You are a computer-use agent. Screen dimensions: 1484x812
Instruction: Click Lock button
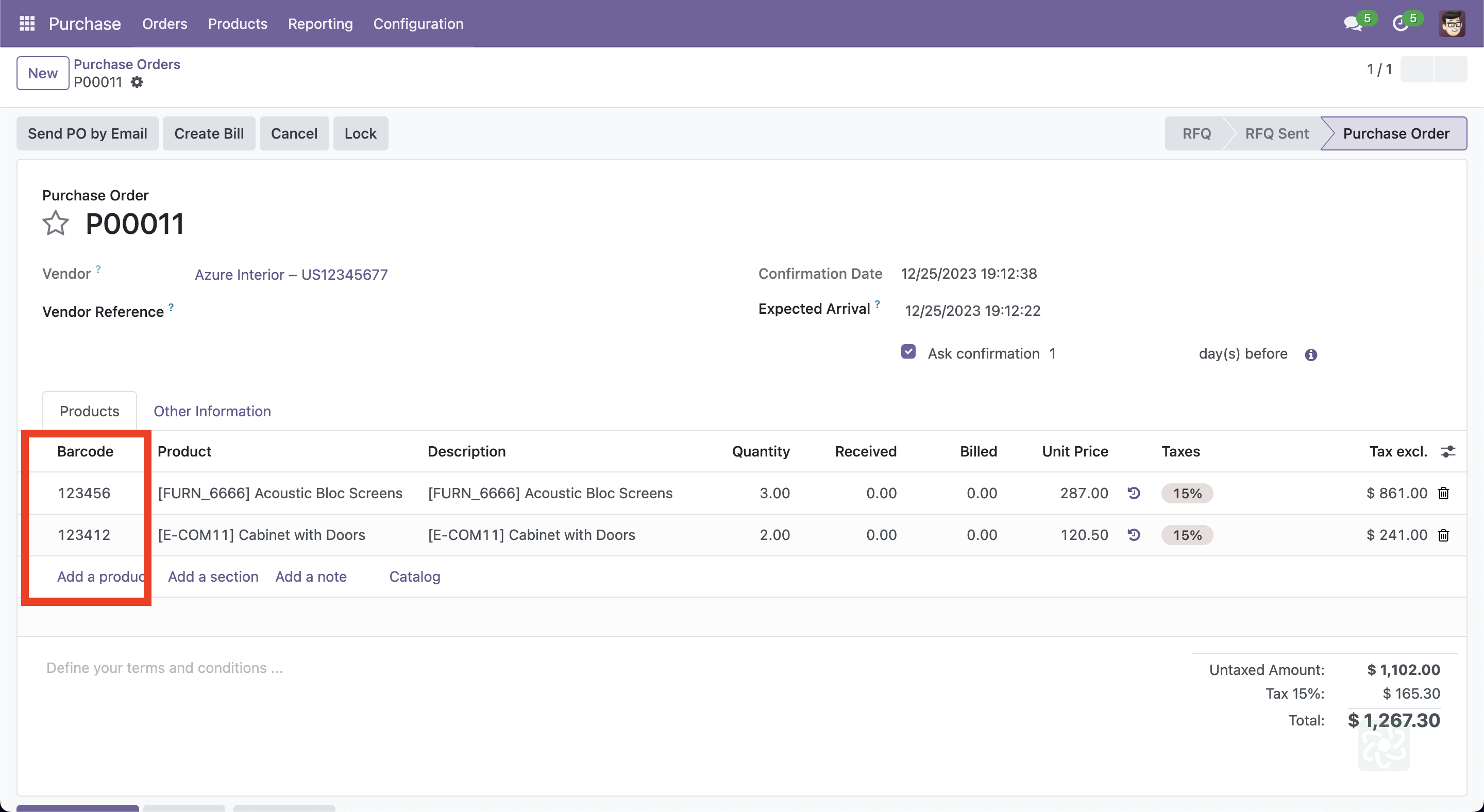tap(360, 133)
